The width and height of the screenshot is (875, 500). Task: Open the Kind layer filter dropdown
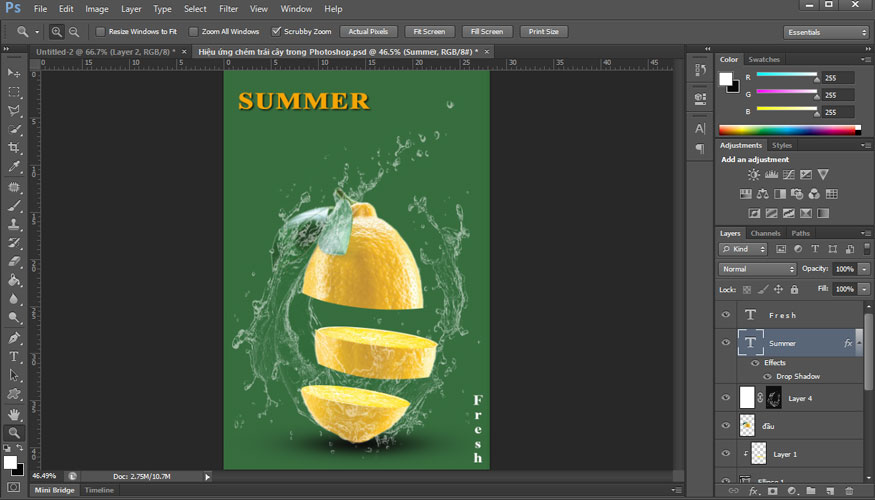743,249
